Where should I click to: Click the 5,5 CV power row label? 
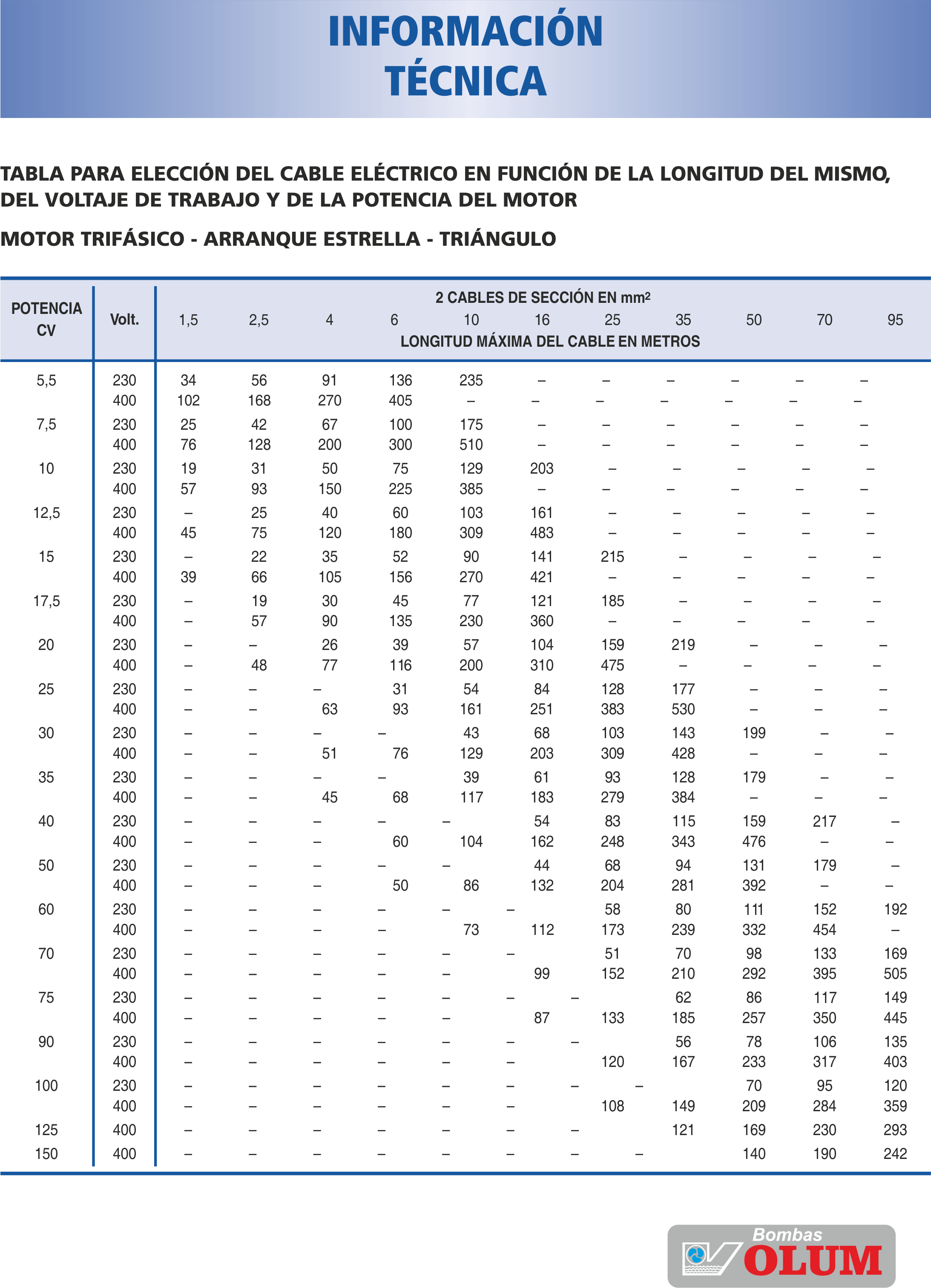(46, 380)
